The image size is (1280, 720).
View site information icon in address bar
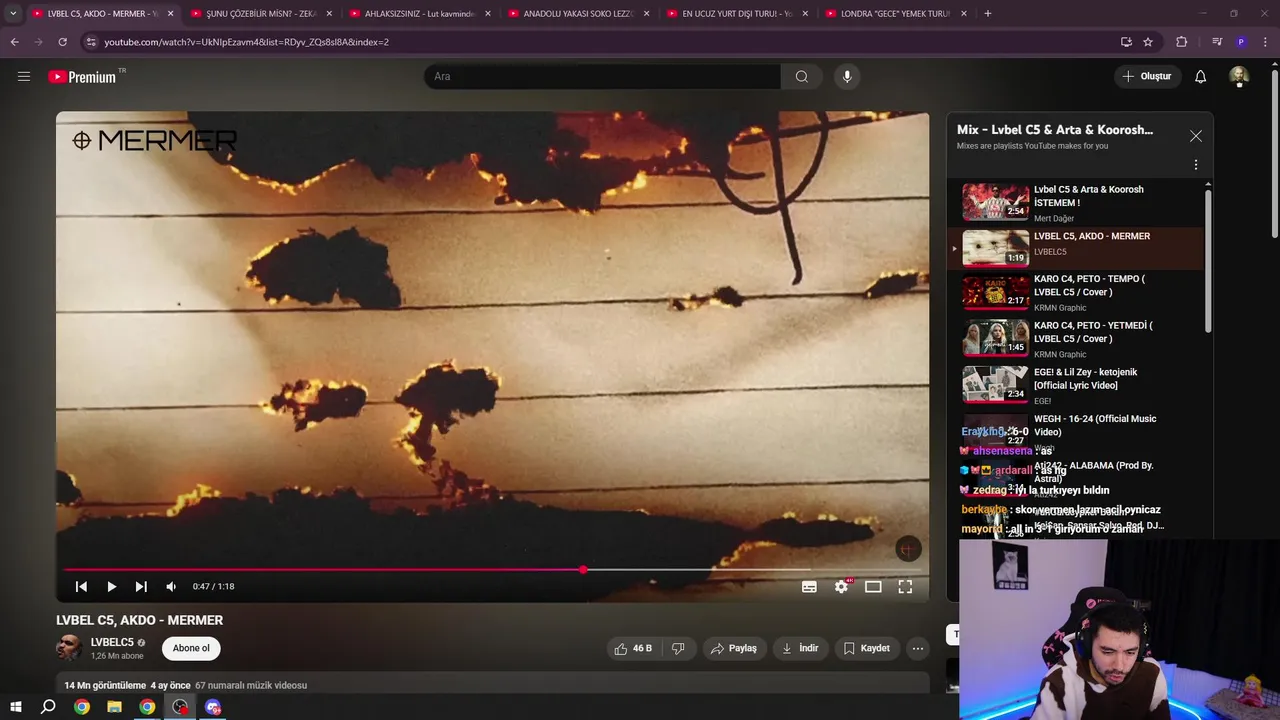pyautogui.click(x=90, y=42)
